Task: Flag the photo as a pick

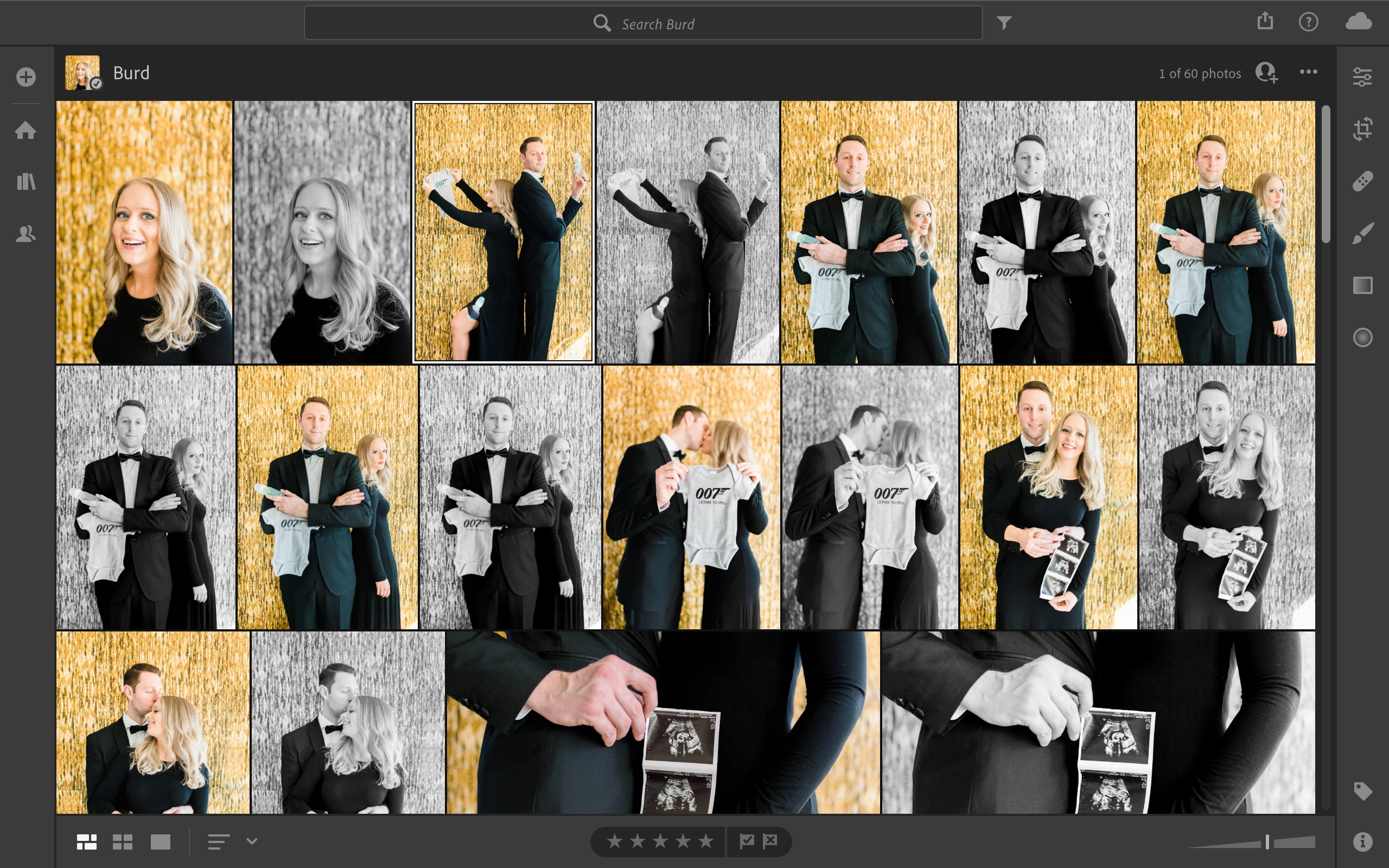Action: tap(747, 841)
